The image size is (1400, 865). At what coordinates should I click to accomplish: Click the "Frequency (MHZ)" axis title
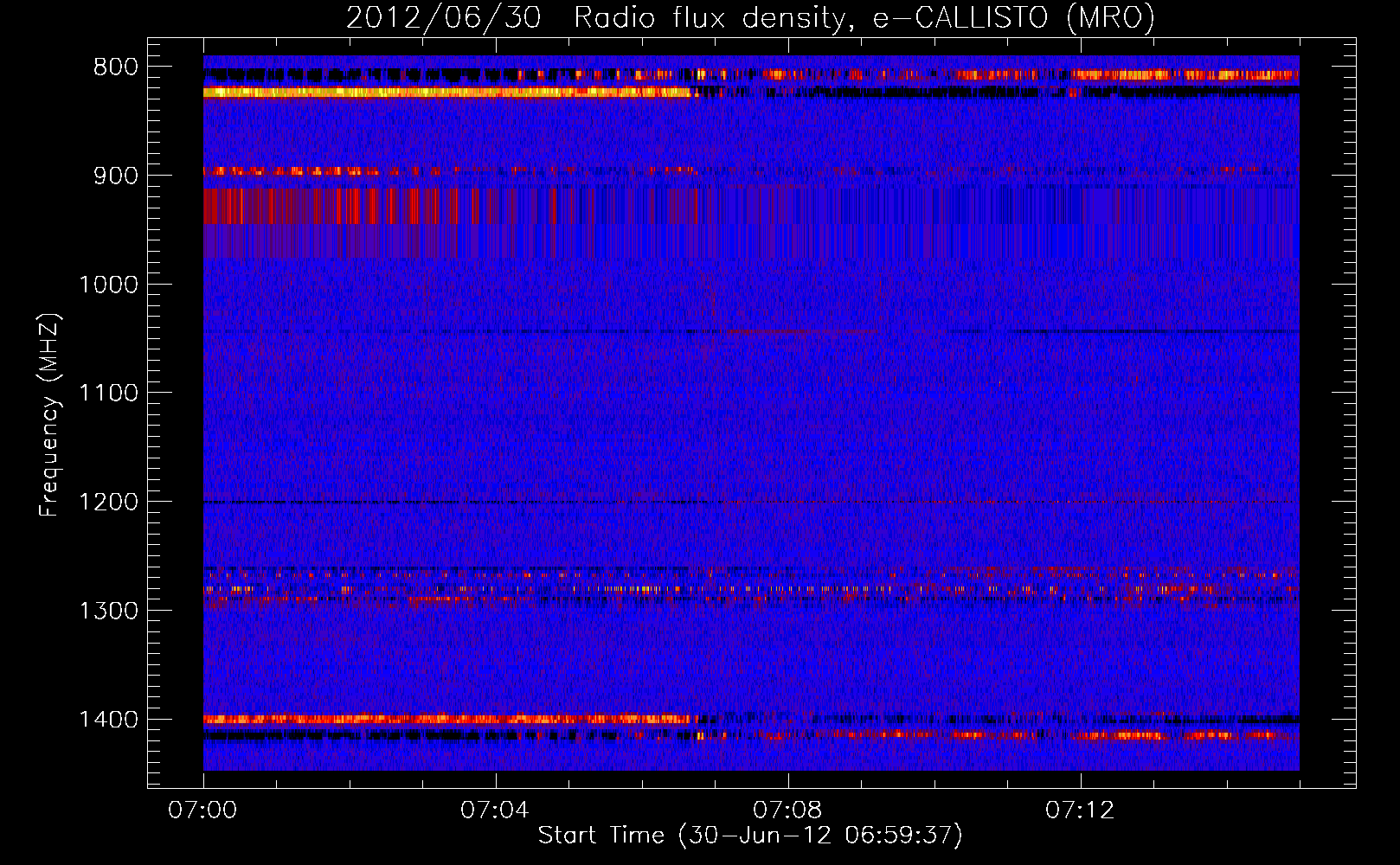tap(50, 415)
